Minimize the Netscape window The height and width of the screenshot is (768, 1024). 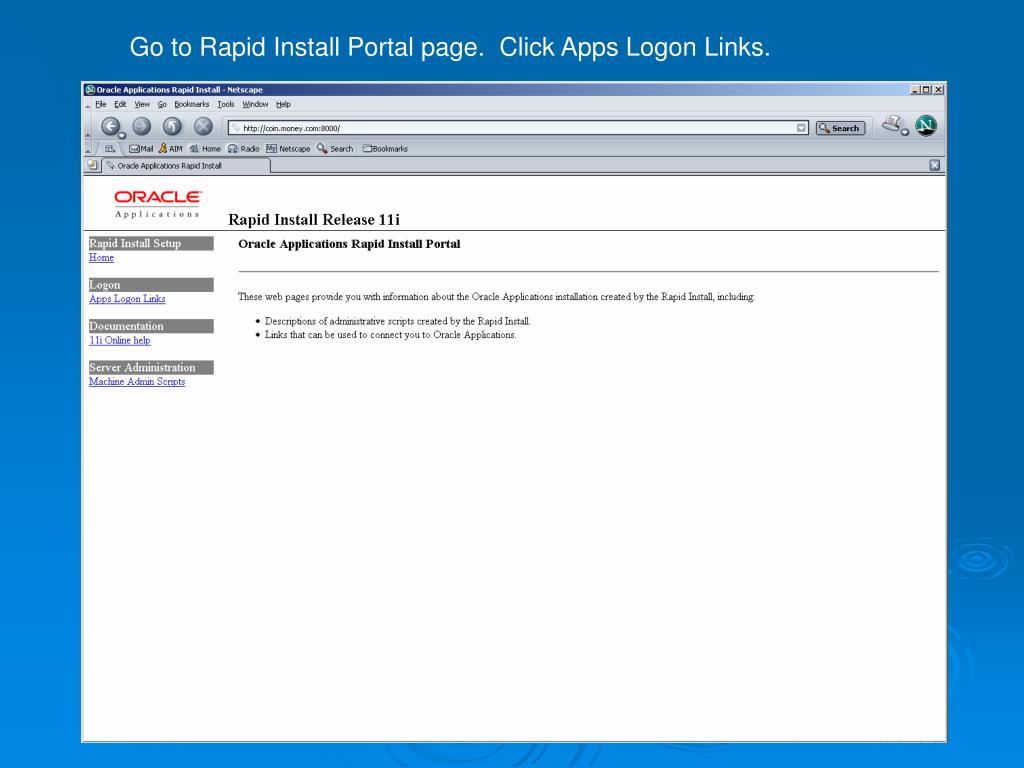915,89
